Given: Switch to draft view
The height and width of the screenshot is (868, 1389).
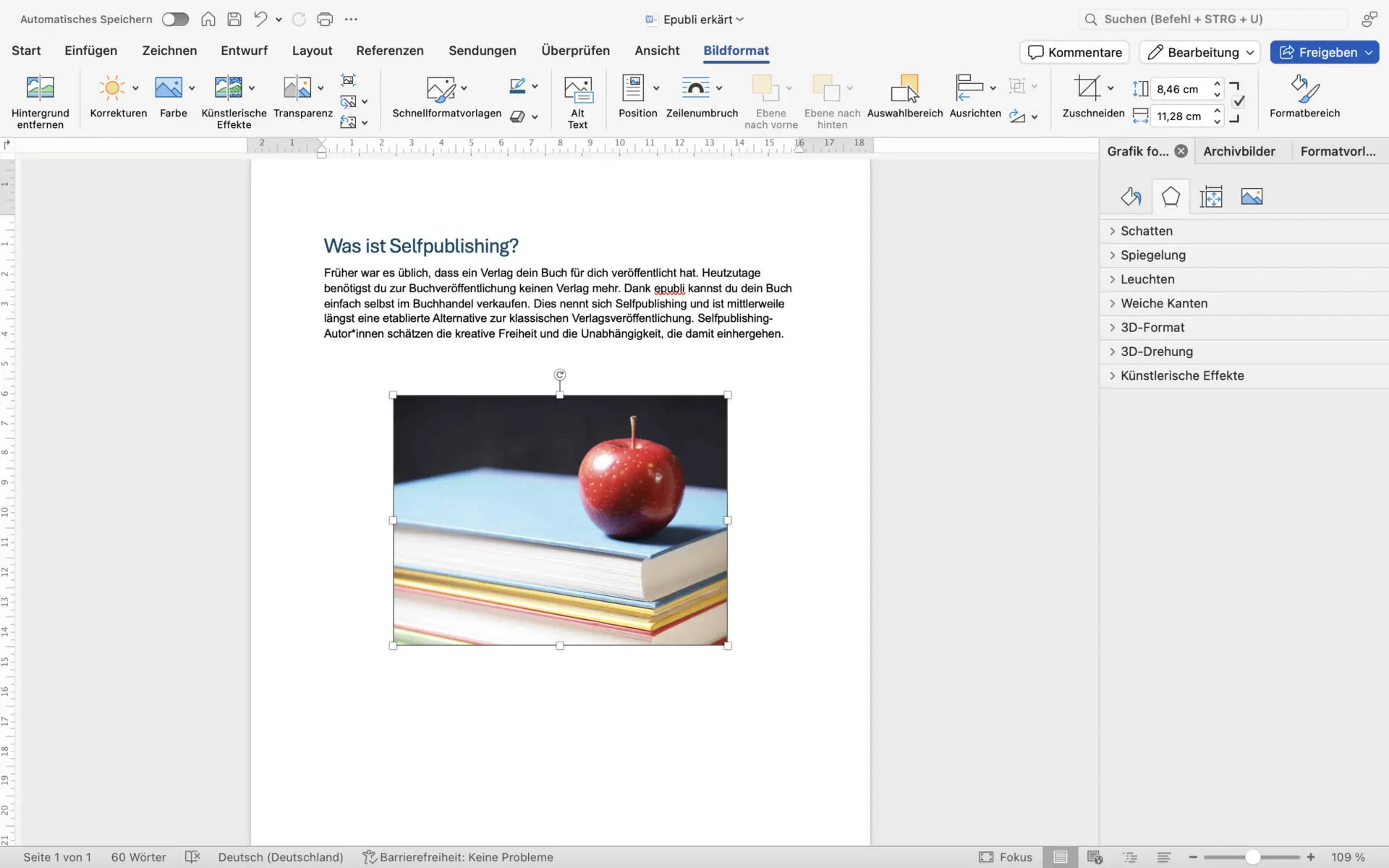Looking at the screenshot, I should (1163, 857).
